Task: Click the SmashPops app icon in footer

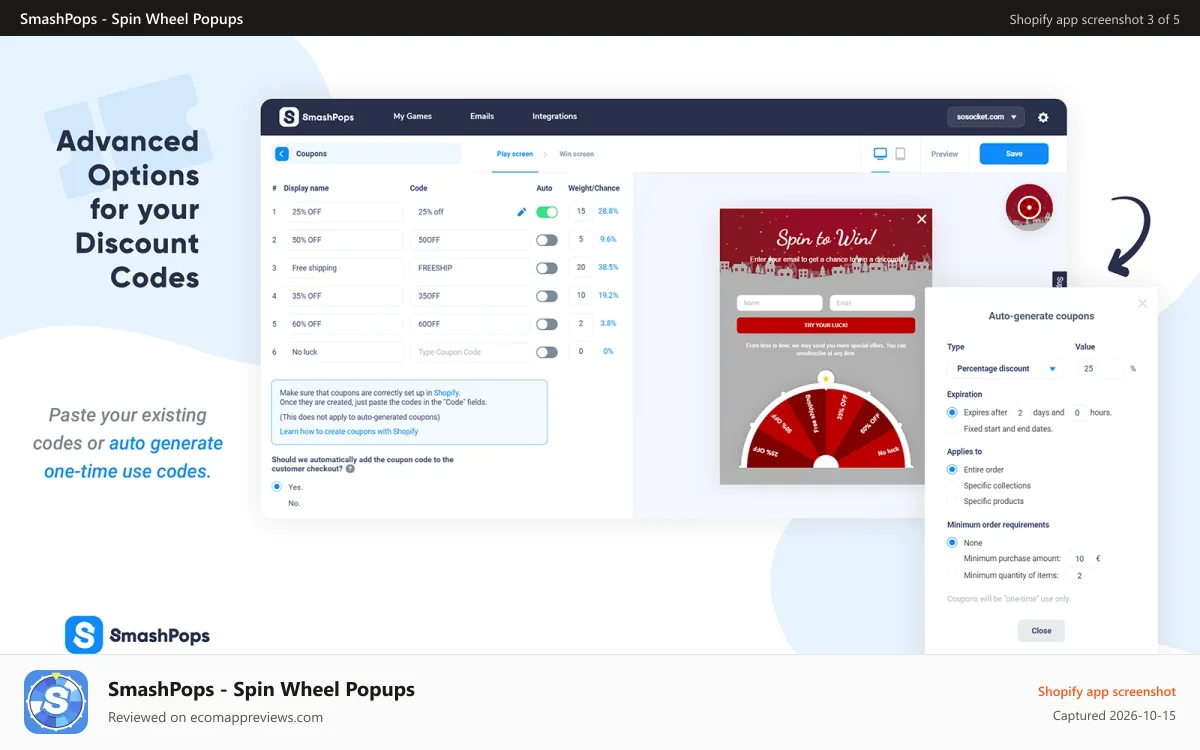Action: pos(56,702)
